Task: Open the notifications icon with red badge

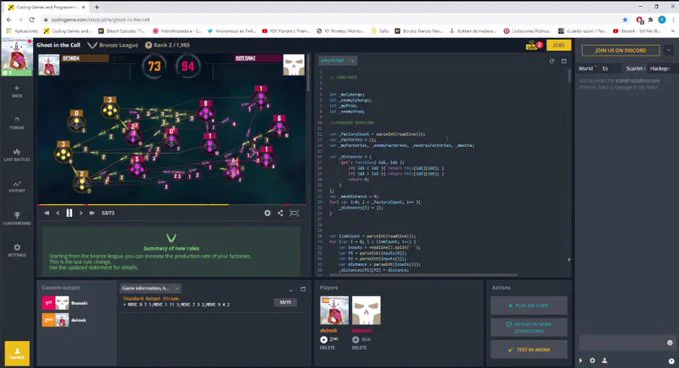Action: pos(534,45)
